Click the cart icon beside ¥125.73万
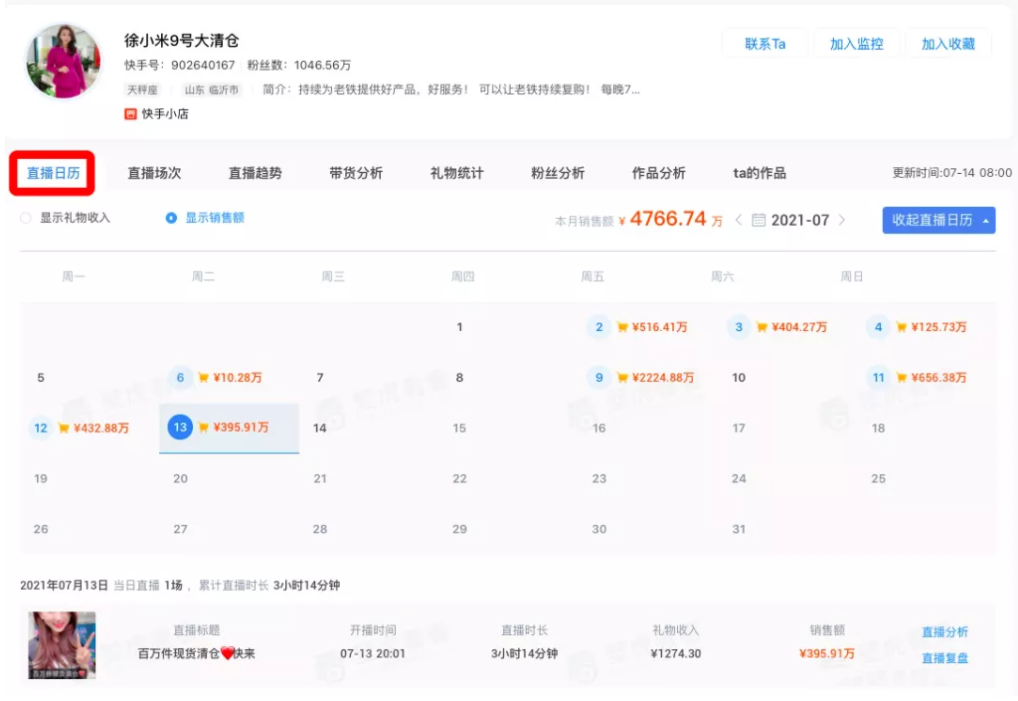The height and width of the screenshot is (701, 1018). click(x=901, y=327)
